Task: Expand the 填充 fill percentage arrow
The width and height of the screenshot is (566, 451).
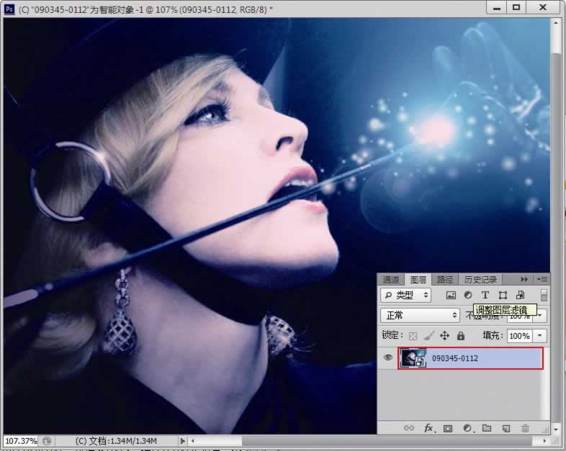Action: [540, 336]
